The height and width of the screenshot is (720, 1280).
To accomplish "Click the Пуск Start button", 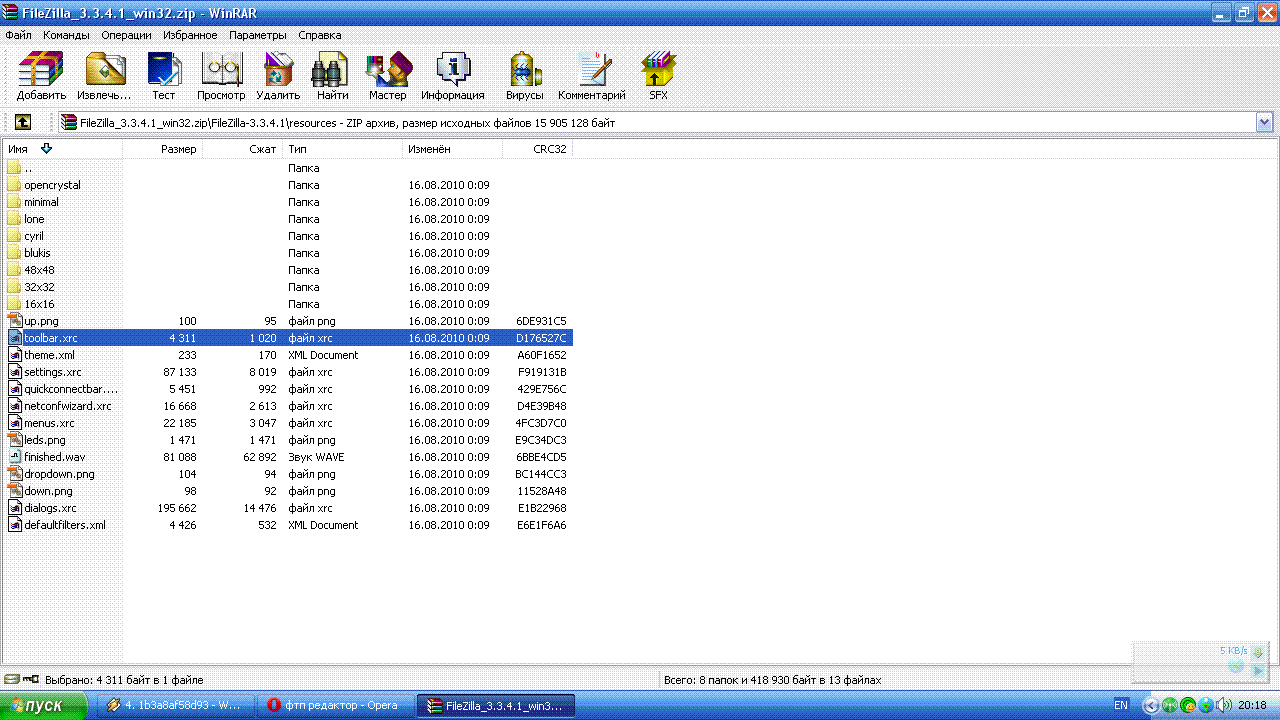I will (36, 705).
